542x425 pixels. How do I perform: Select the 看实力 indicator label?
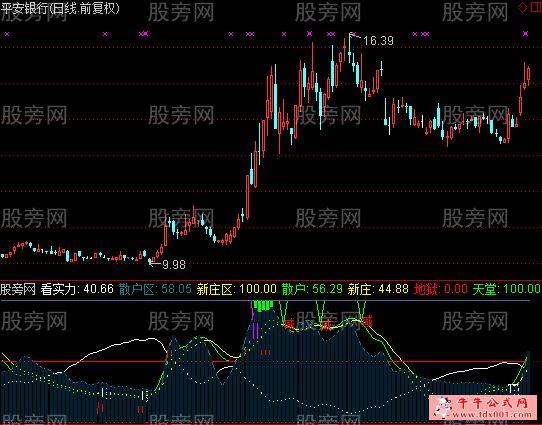click(58, 289)
